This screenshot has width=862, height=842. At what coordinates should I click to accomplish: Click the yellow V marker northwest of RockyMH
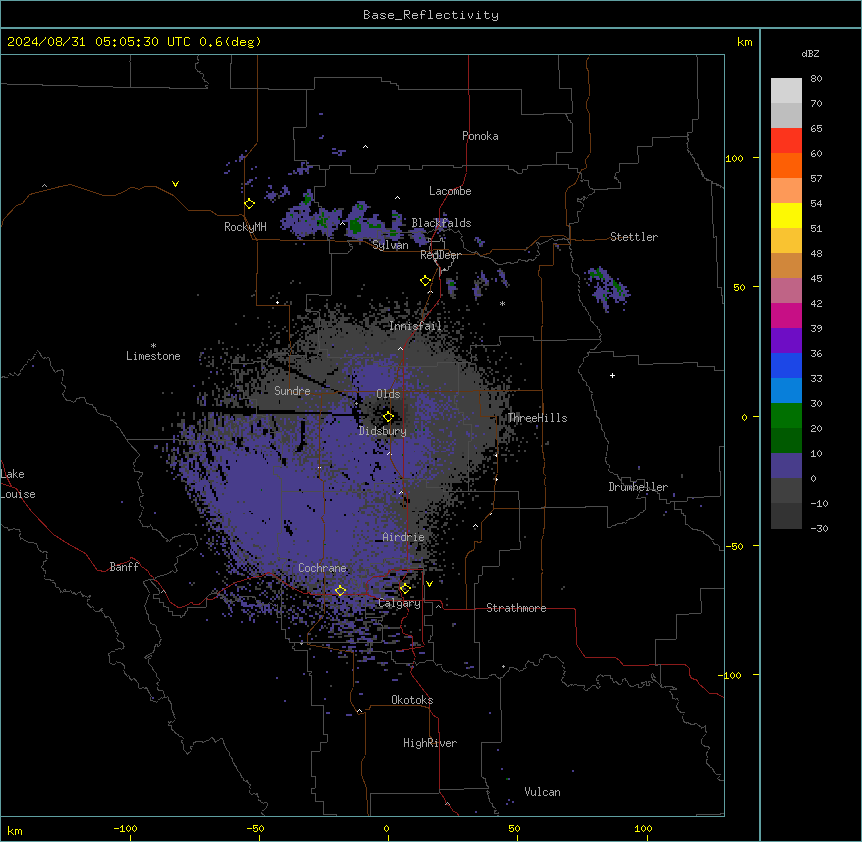(x=175, y=184)
